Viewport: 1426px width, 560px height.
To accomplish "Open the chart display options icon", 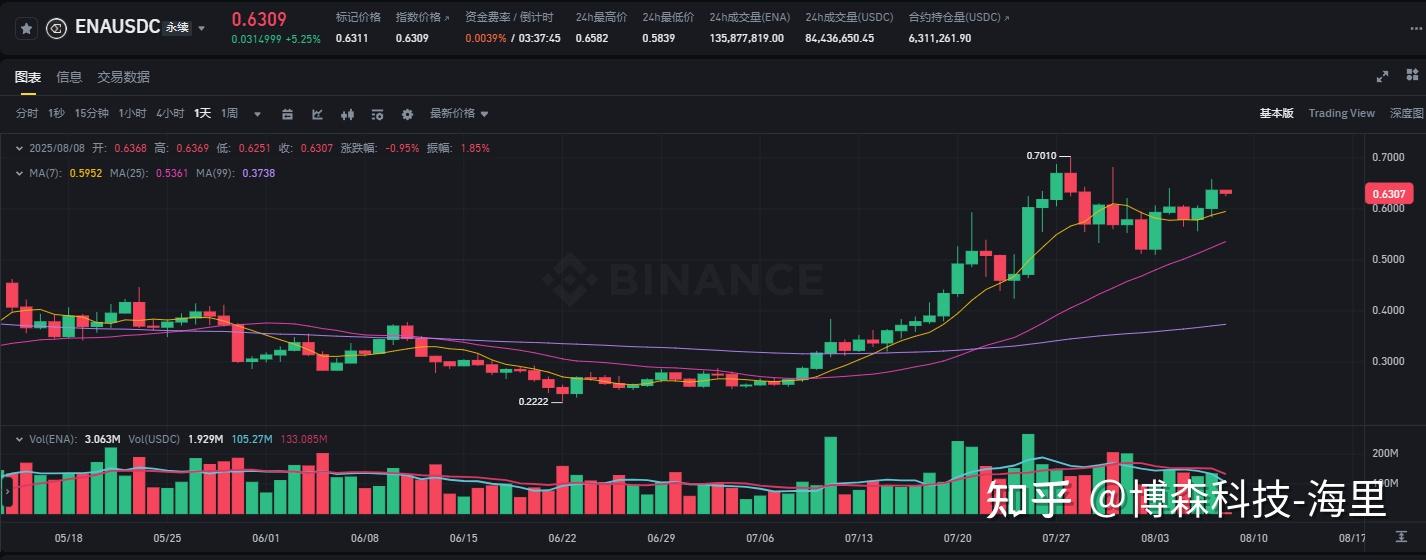I will coord(377,114).
